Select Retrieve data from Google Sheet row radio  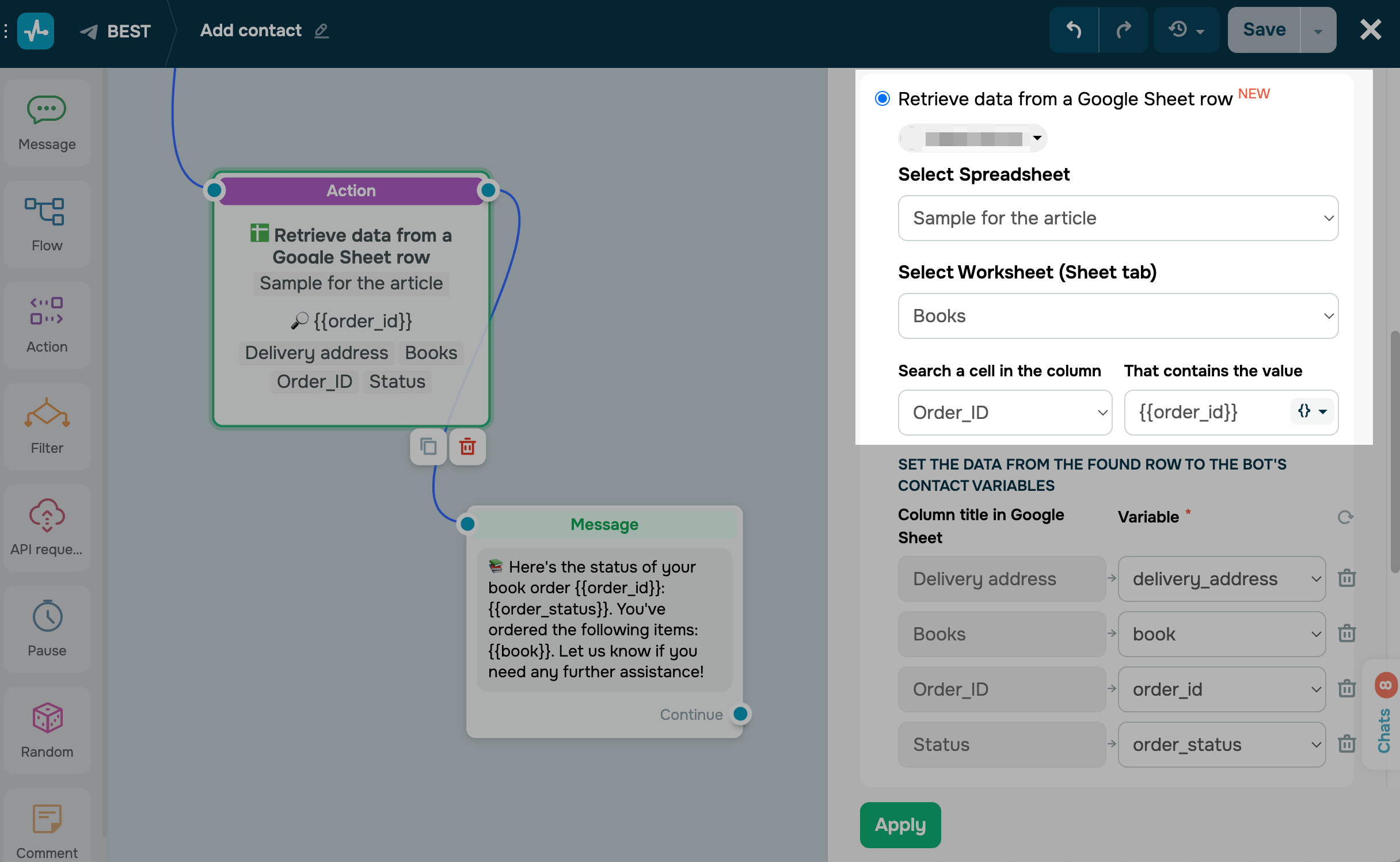click(882, 99)
